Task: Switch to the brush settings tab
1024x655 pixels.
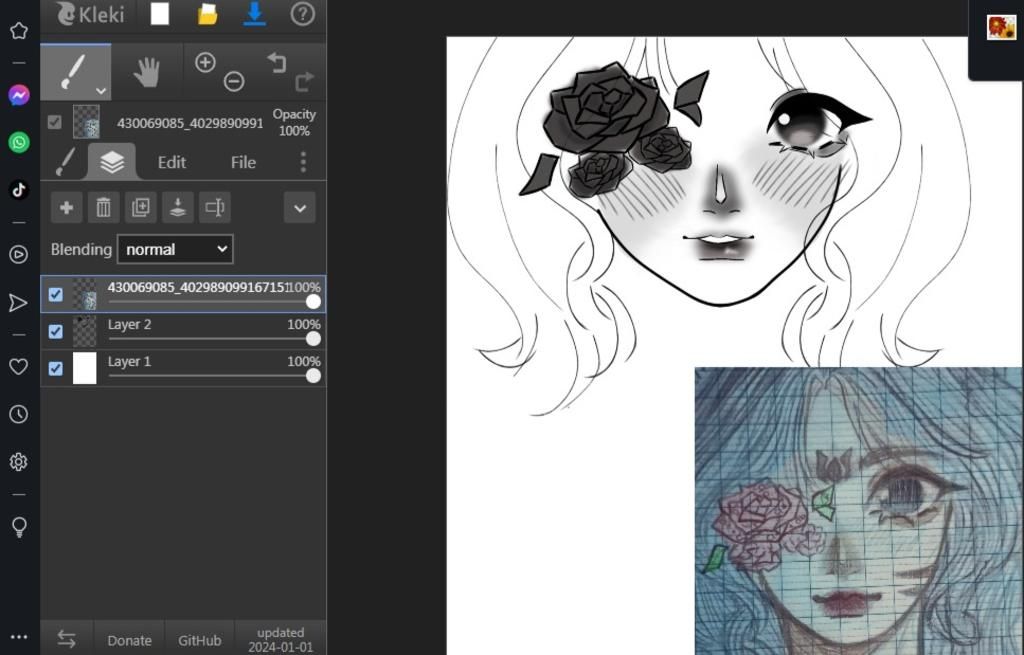Action: click(x=64, y=162)
